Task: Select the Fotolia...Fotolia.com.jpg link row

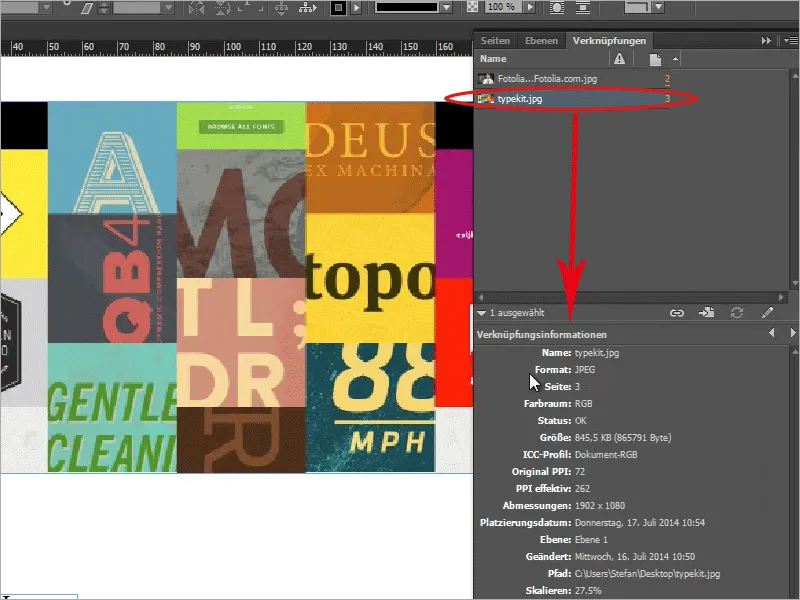Action: tap(572, 79)
